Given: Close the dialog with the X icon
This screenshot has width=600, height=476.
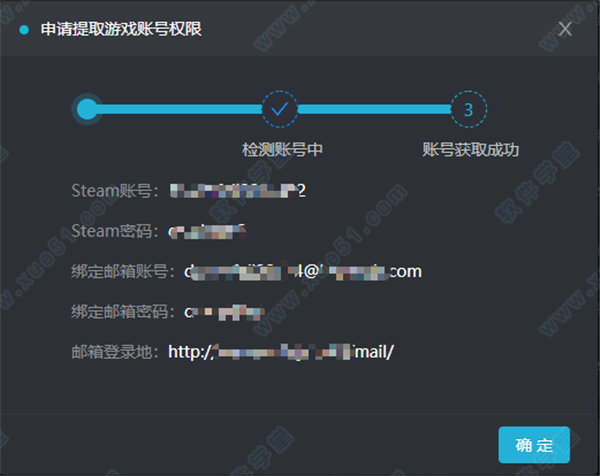Looking at the screenshot, I should tap(565, 29).
